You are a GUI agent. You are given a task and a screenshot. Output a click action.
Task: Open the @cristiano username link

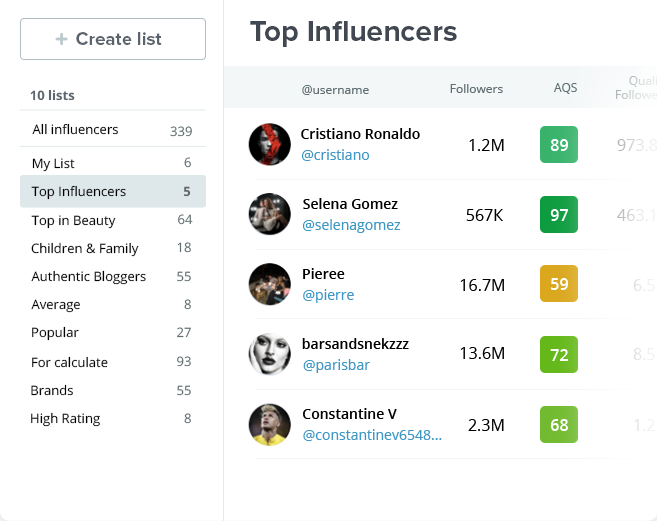(335, 155)
